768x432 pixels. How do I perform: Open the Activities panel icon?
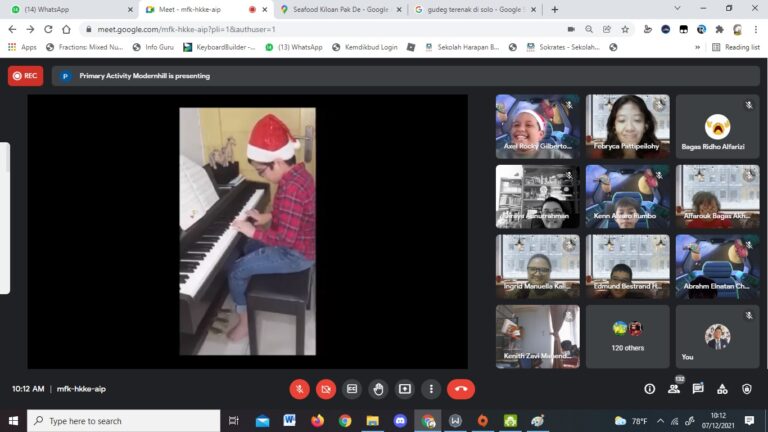pyautogui.click(x=722, y=389)
